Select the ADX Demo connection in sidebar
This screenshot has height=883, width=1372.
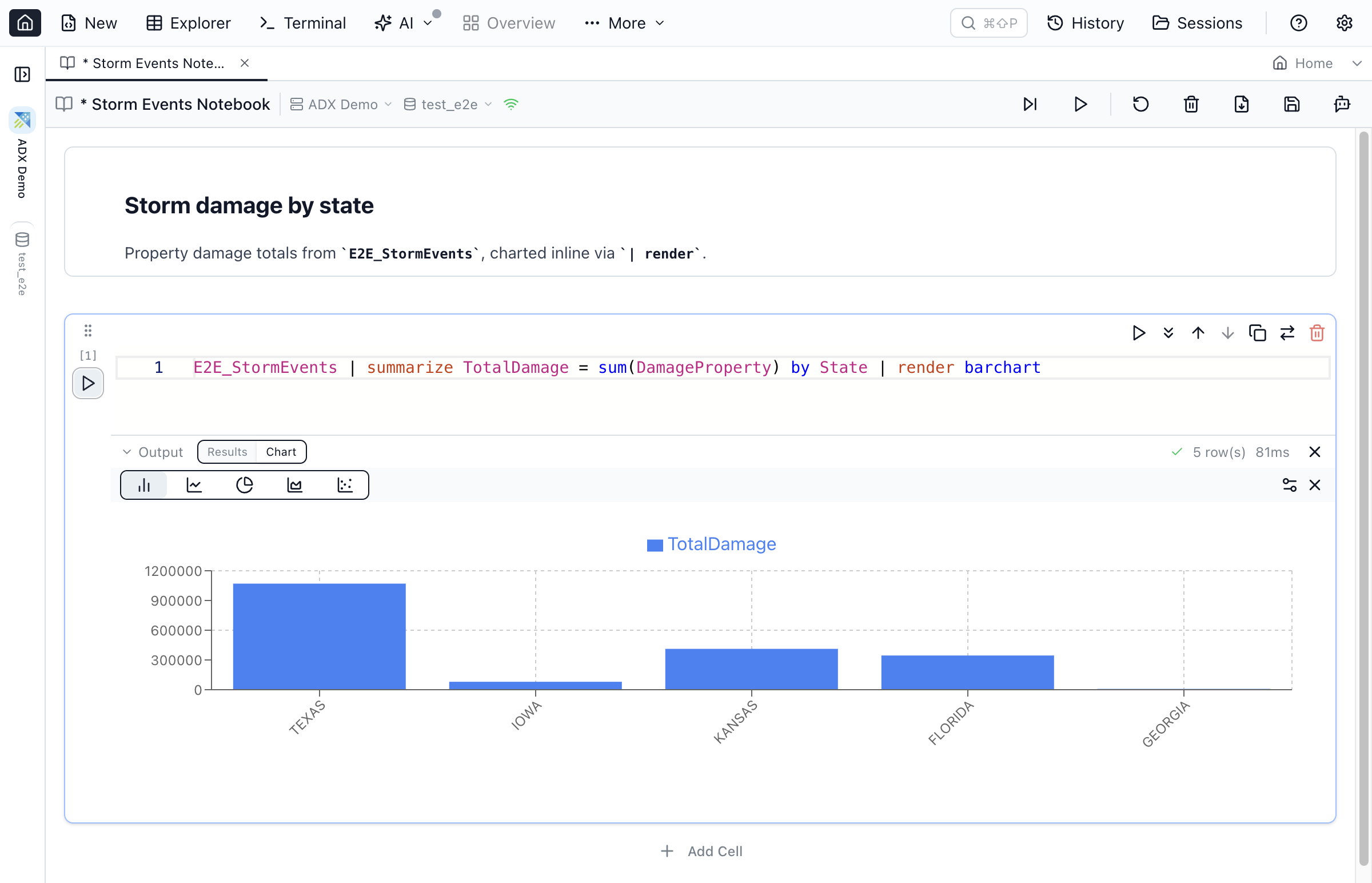[22, 154]
